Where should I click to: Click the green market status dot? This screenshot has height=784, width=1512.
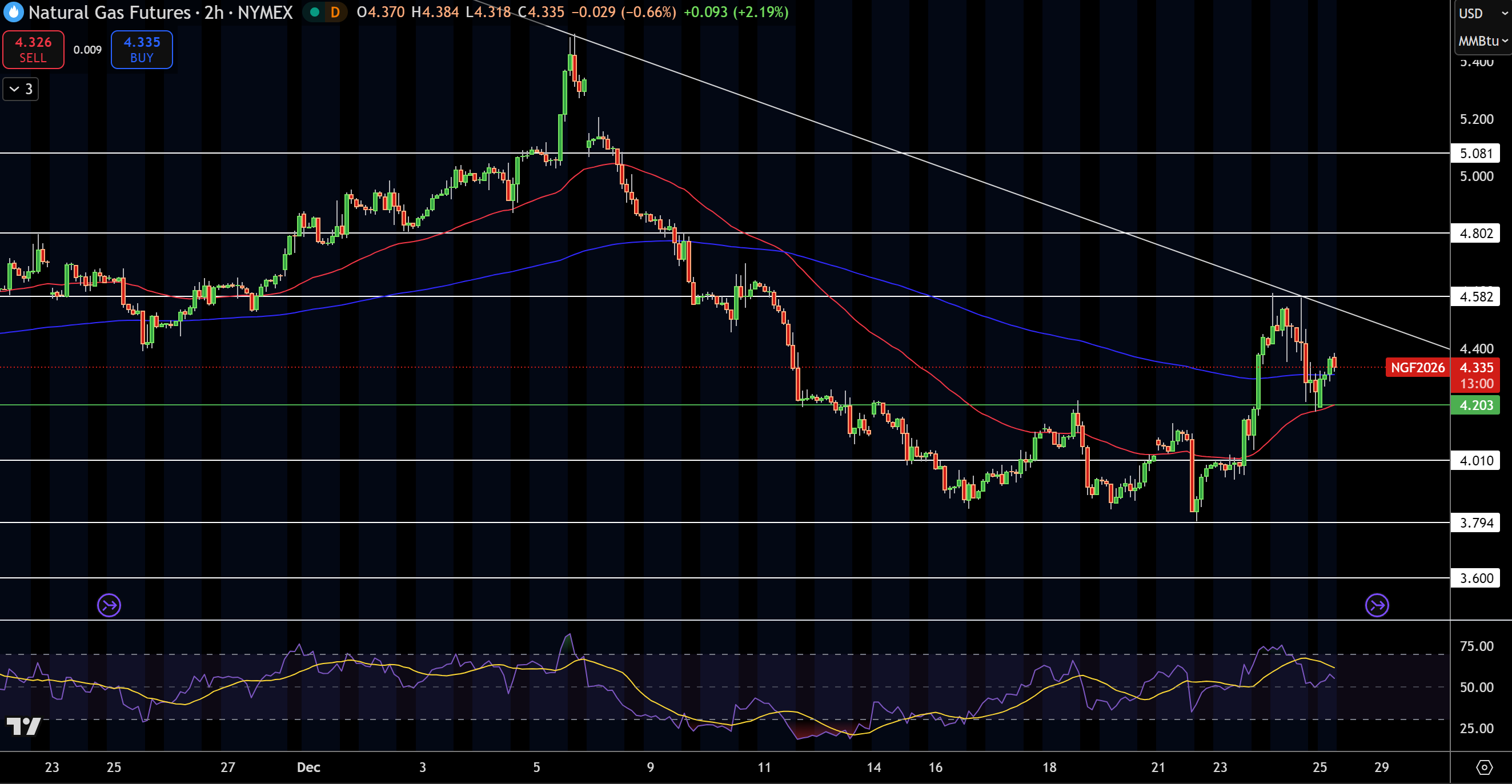(x=315, y=12)
